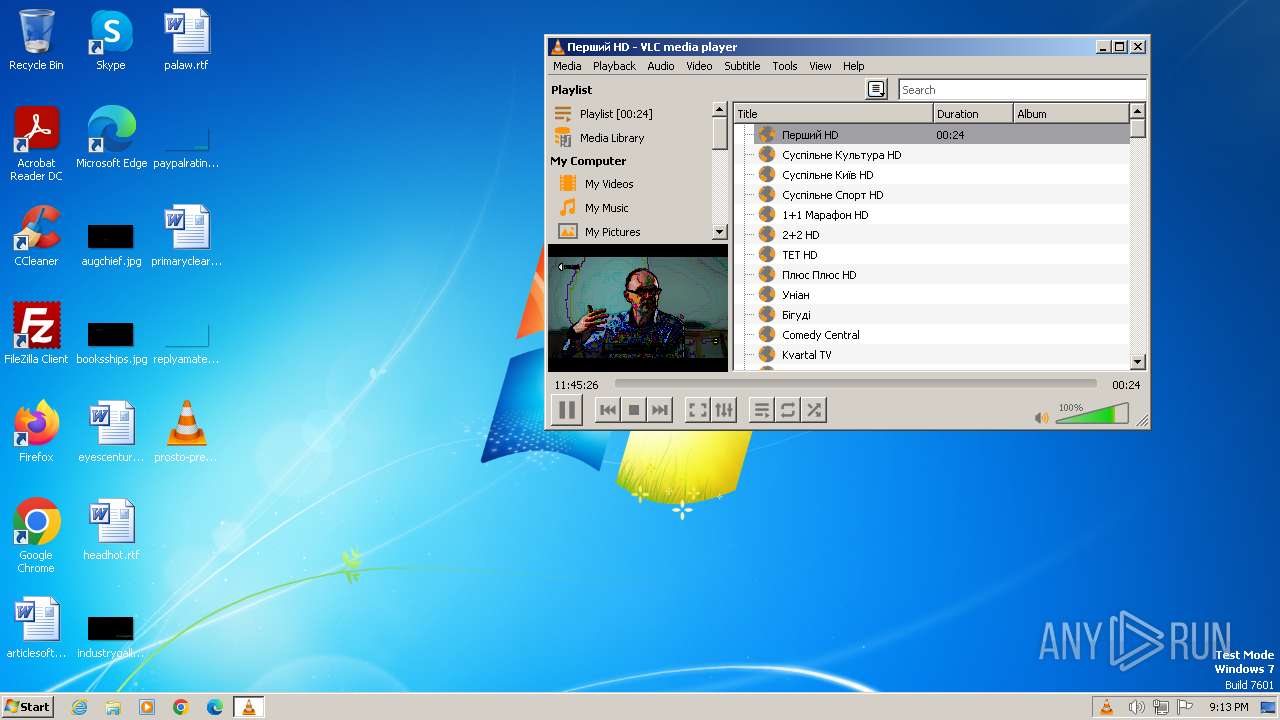Open FileZilla Client desktop shortcut

tap(36, 334)
